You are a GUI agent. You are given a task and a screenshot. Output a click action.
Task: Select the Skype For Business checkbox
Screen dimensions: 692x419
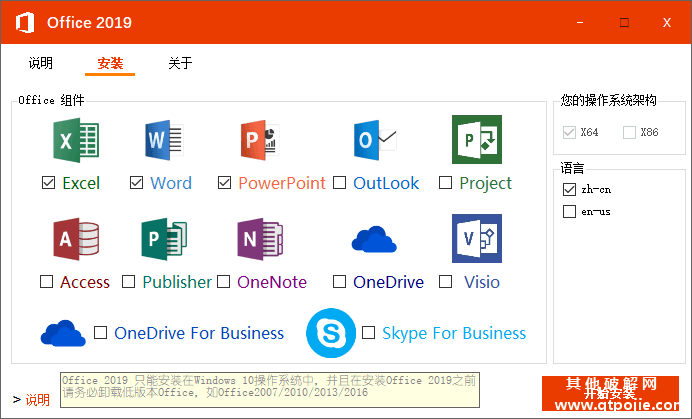coord(369,332)
